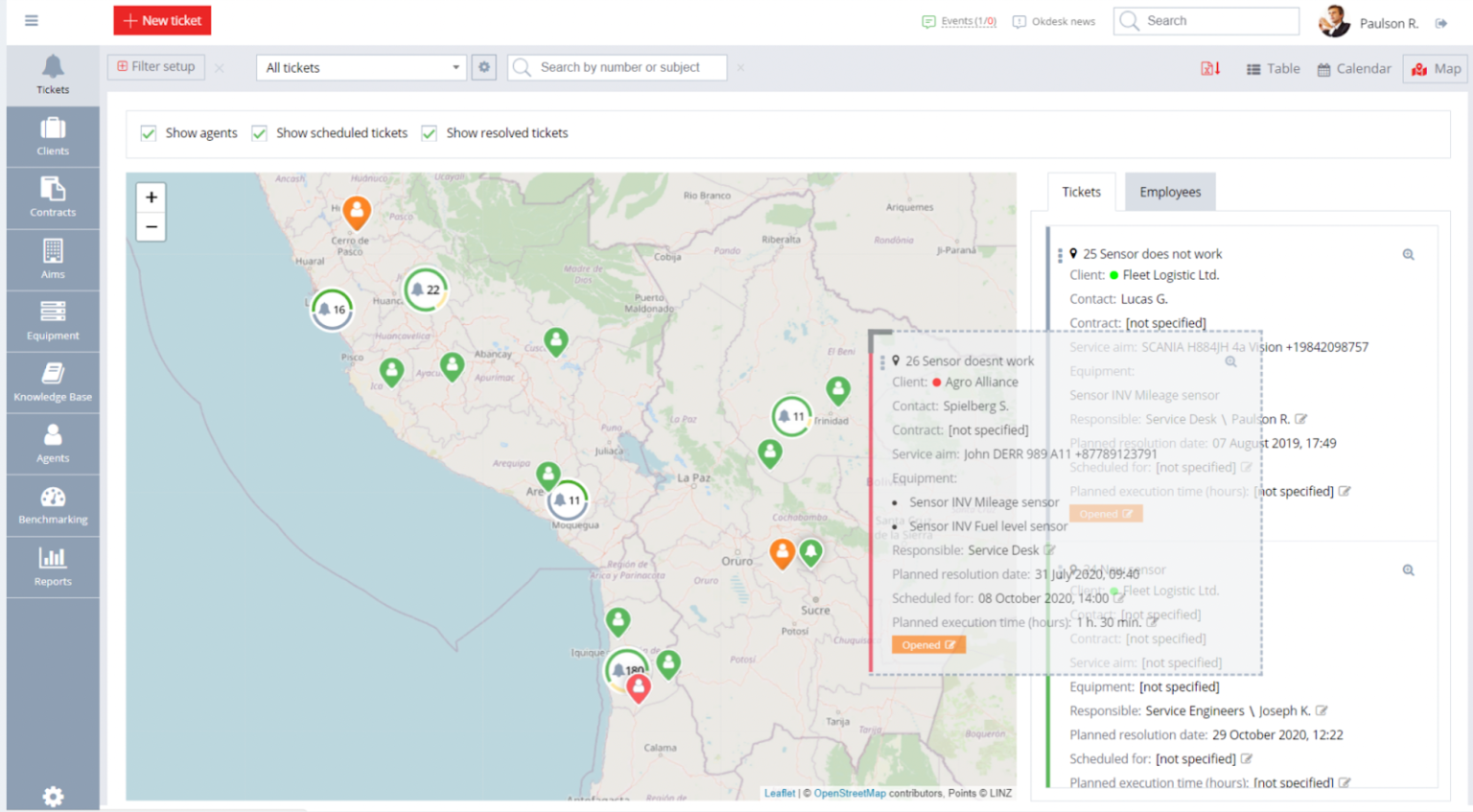Collapse the main navigation with the hamburger icon

[30, 20]
